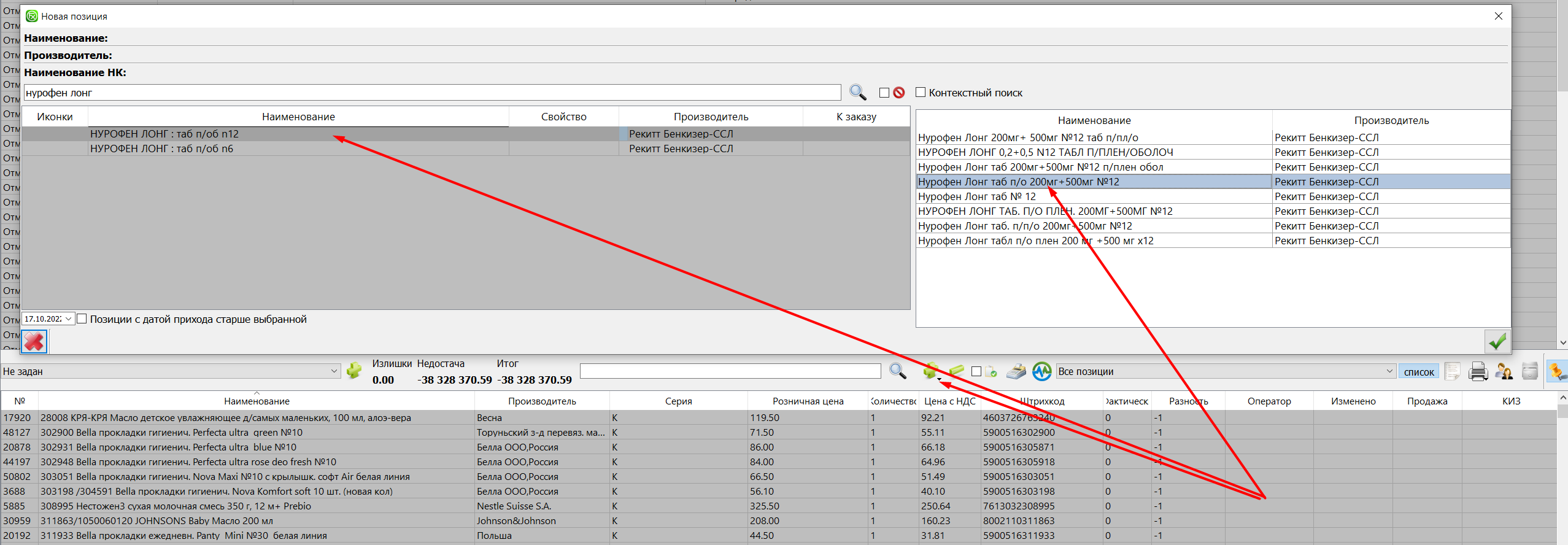Image resolution: width=1568 pixels, height=545 pixels.
Task: Select row 303198 Bella Nova Komfort soft
Action: coord(779,491)
